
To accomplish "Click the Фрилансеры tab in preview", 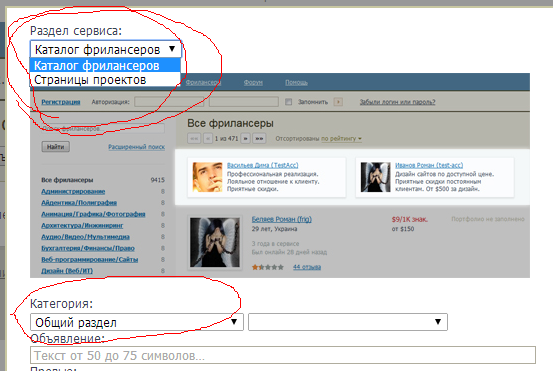I will [203, 83].
